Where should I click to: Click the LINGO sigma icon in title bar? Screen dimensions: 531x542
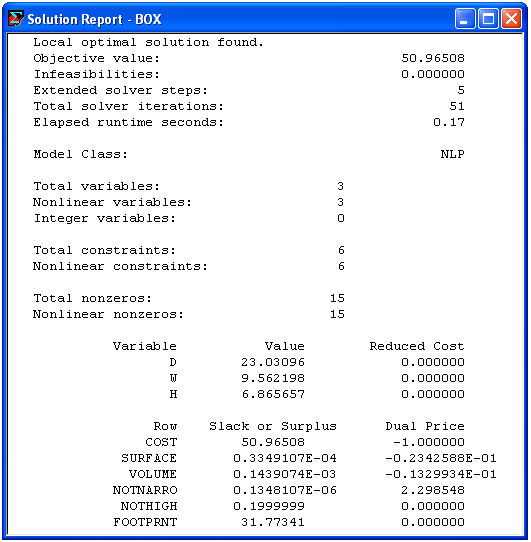click(x=16, y=18)
